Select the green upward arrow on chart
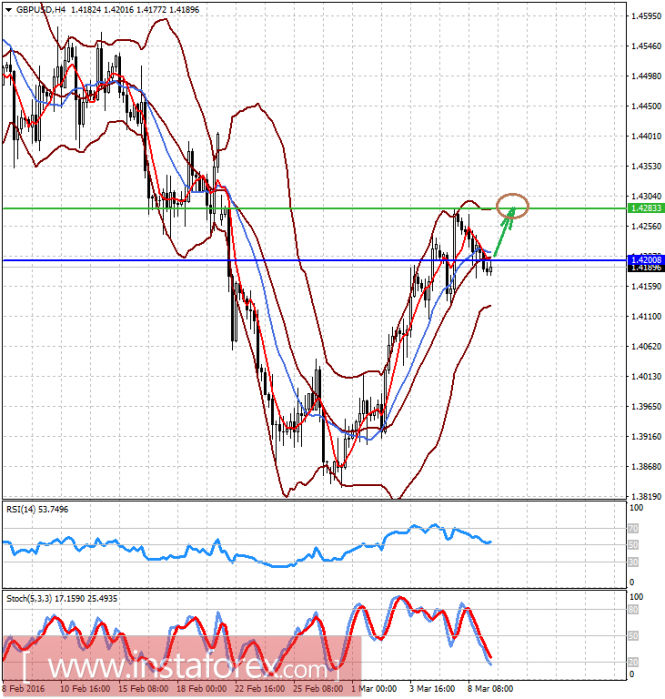This screenshot has width=665, height=699. pos(504,232)
